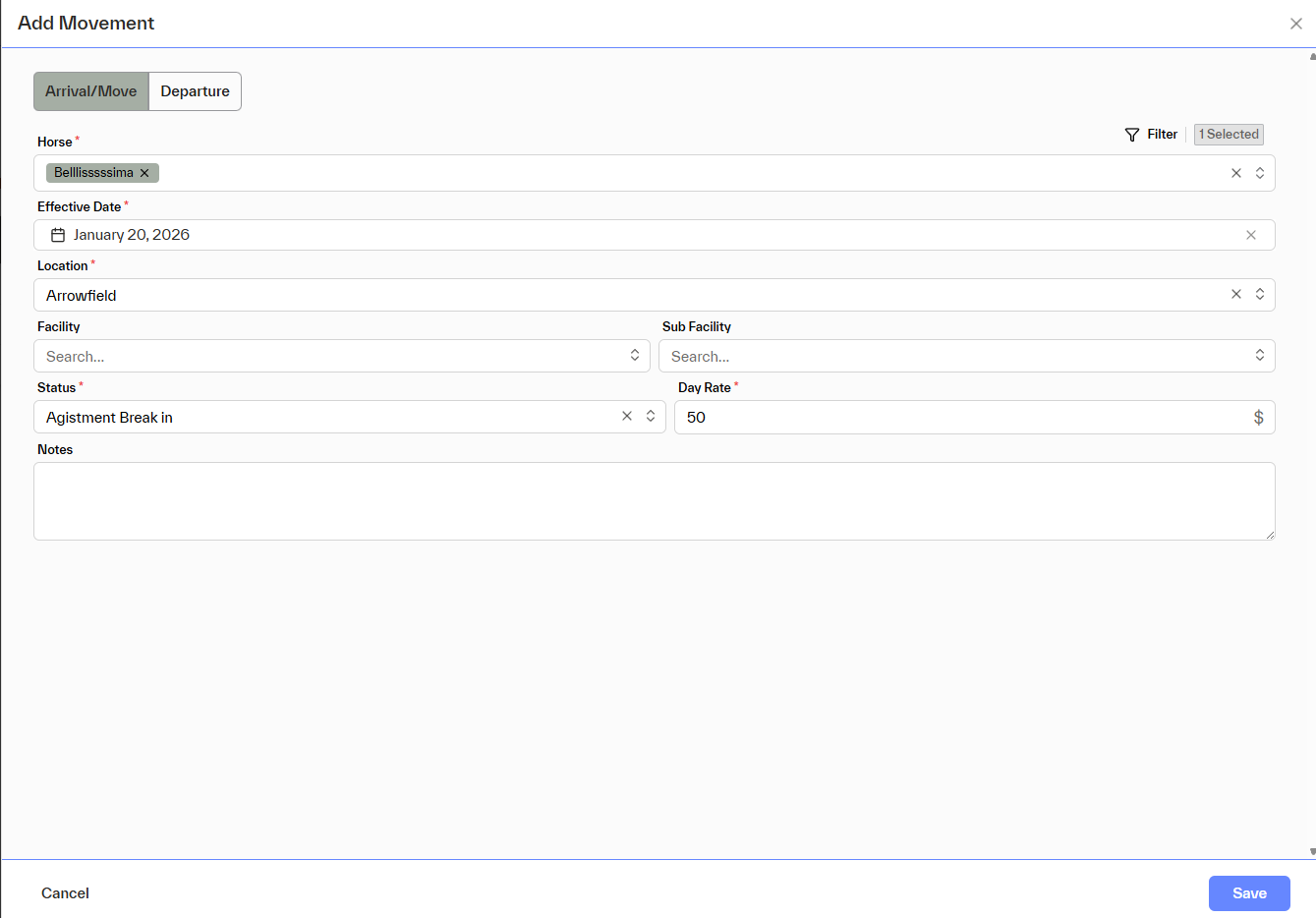Image resolution: width=1316 pixels, height=918 pixels.
Task: Click the Filter funnel icon
Action: click(1132, 135)
